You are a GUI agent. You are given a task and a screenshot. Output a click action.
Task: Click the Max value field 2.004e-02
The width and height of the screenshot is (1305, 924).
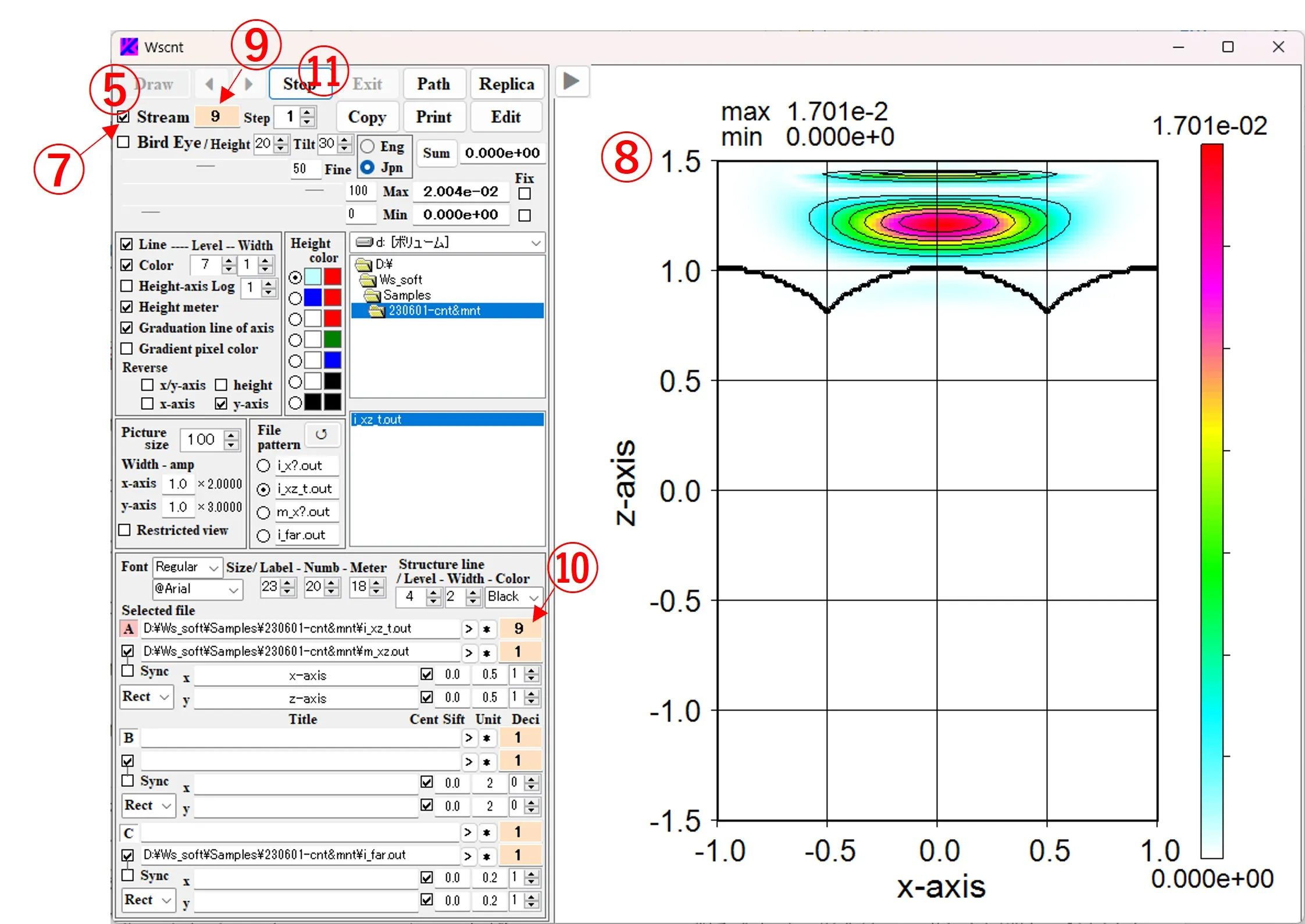[x=461, y=192]
